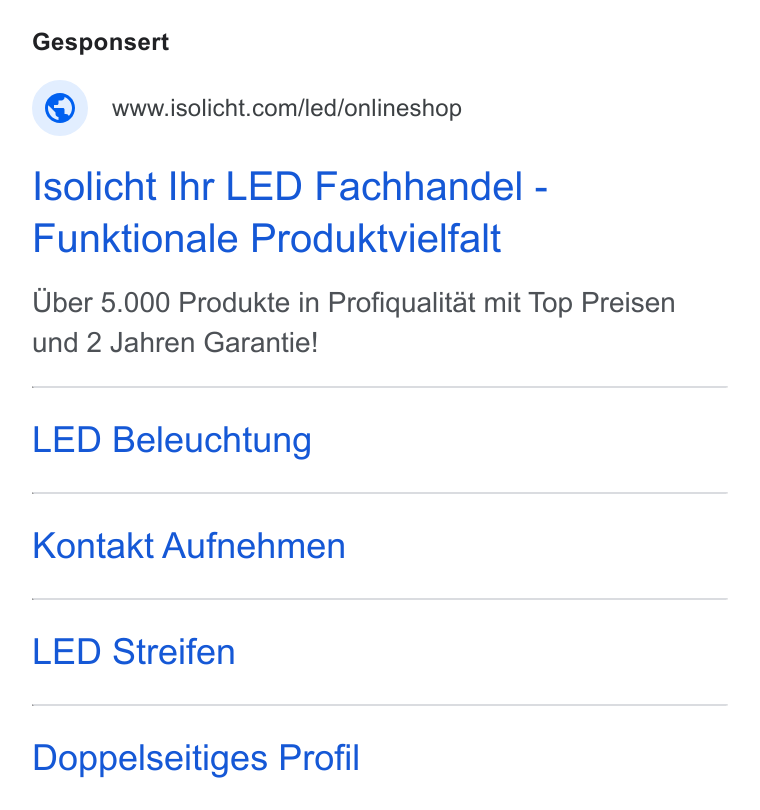Click the 'Funktionale Produktvielfalt' headline line

tap(267, 238)
